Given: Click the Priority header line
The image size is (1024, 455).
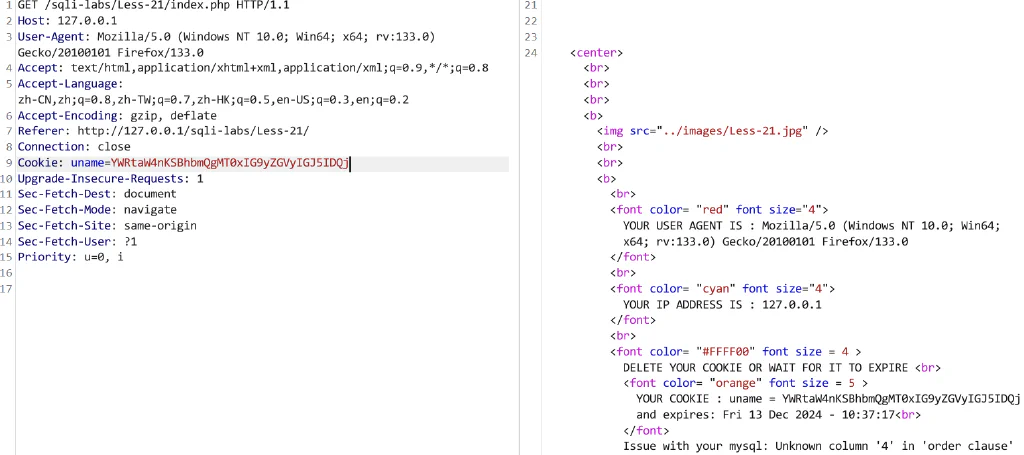Looking at the screenshot, I should click(71, 257).
